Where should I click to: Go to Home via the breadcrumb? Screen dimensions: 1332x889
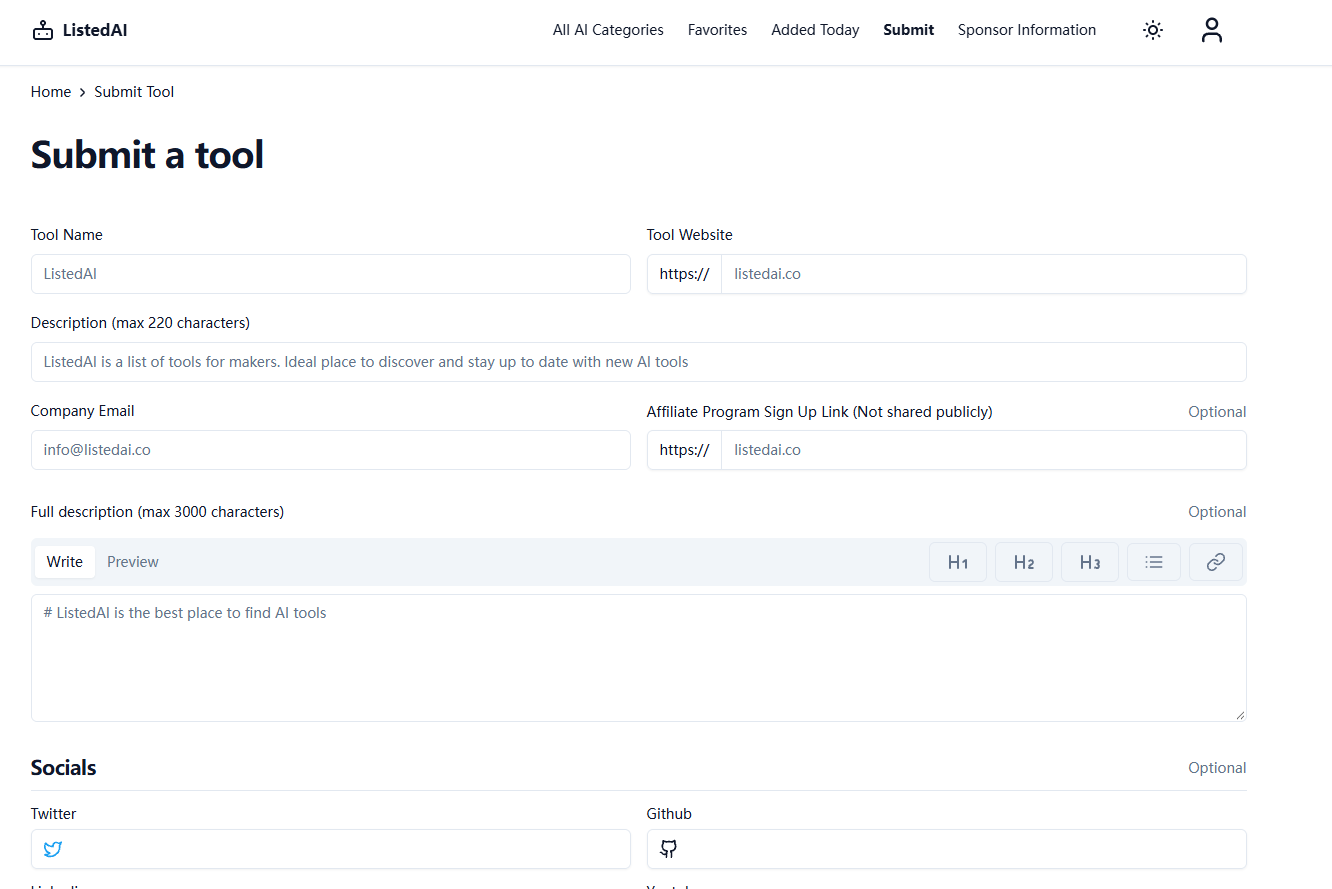click(51, 92)
